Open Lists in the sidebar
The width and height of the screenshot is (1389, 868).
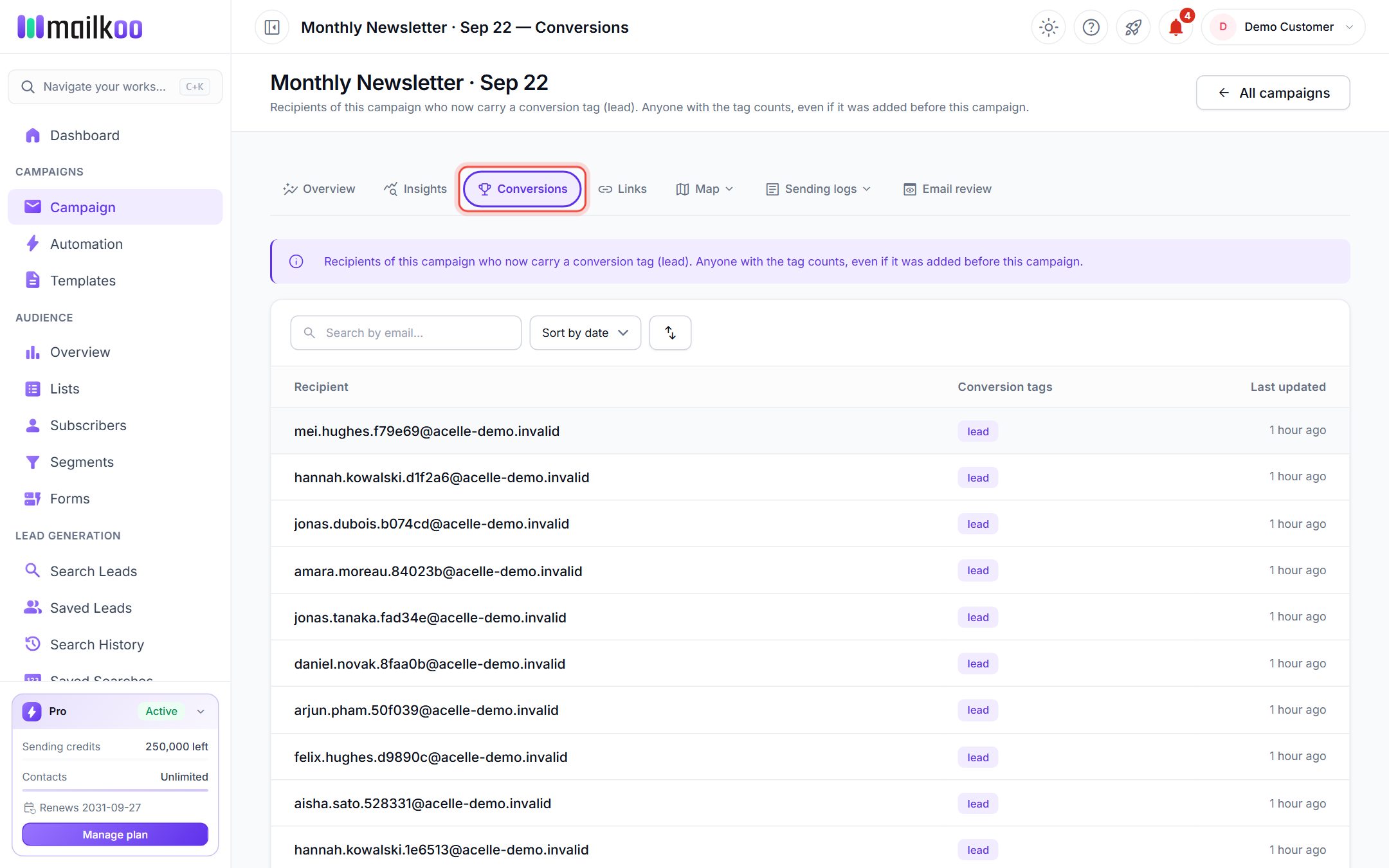coord(115,388)
